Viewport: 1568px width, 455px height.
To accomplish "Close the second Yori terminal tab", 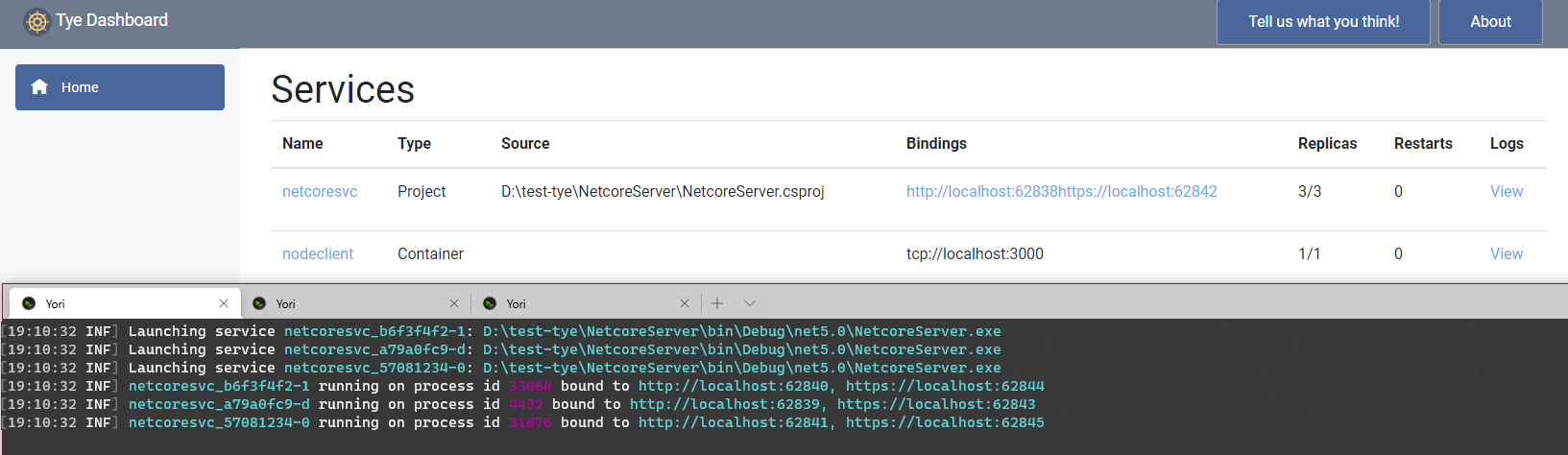I will (x=454, y=303).
